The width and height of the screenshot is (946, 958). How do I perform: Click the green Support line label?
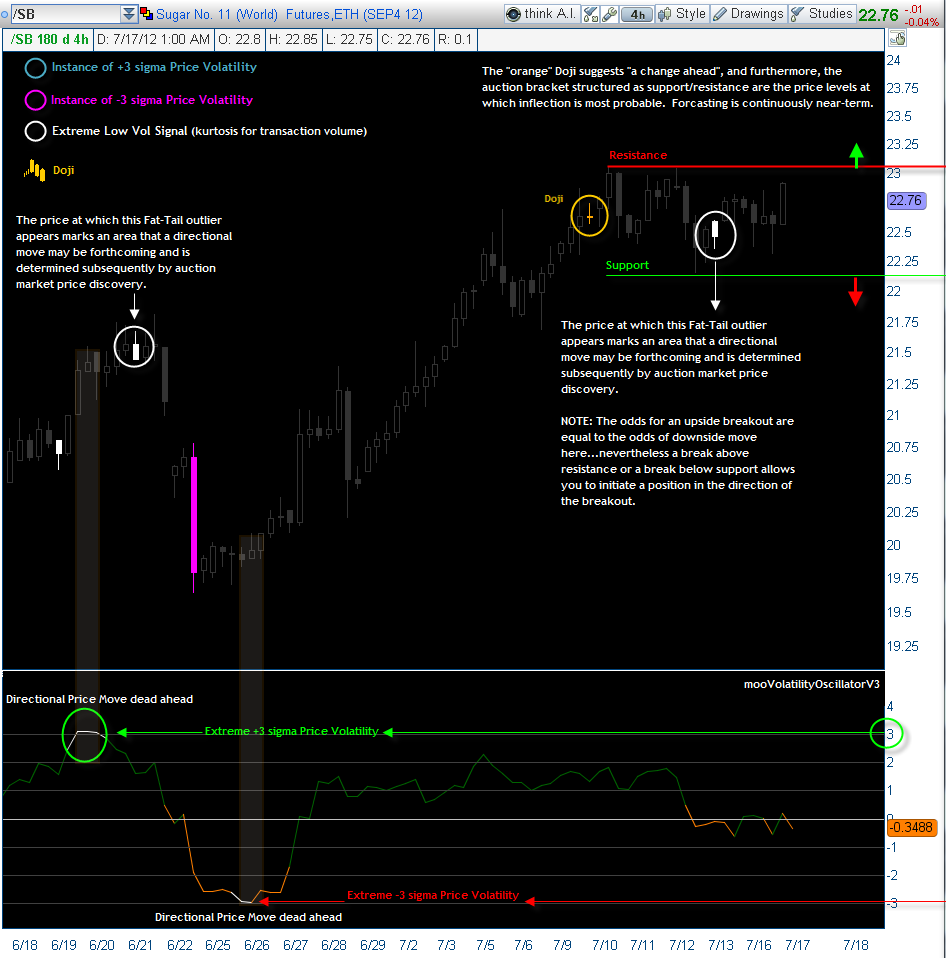click(x=627, y=265)
